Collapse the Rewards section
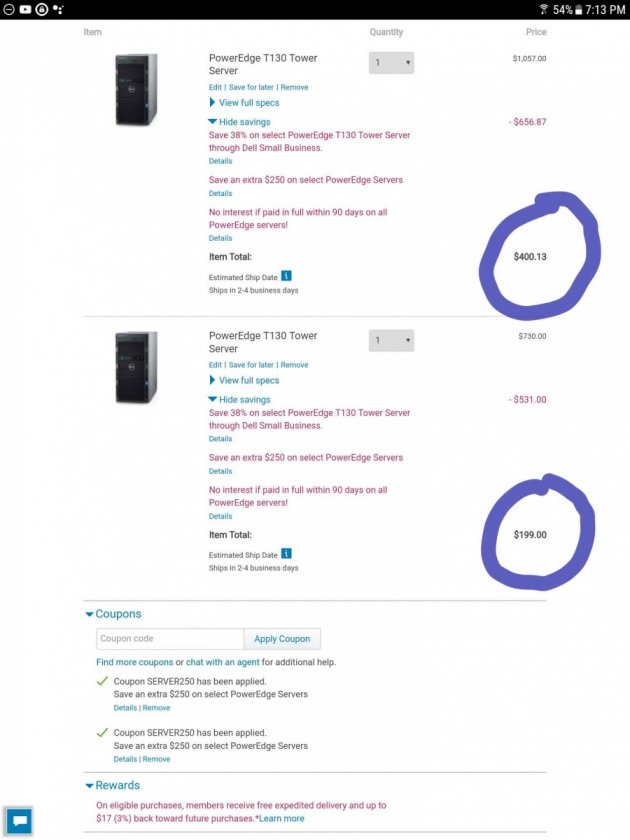The image size is (630, 840). (112, 785)
